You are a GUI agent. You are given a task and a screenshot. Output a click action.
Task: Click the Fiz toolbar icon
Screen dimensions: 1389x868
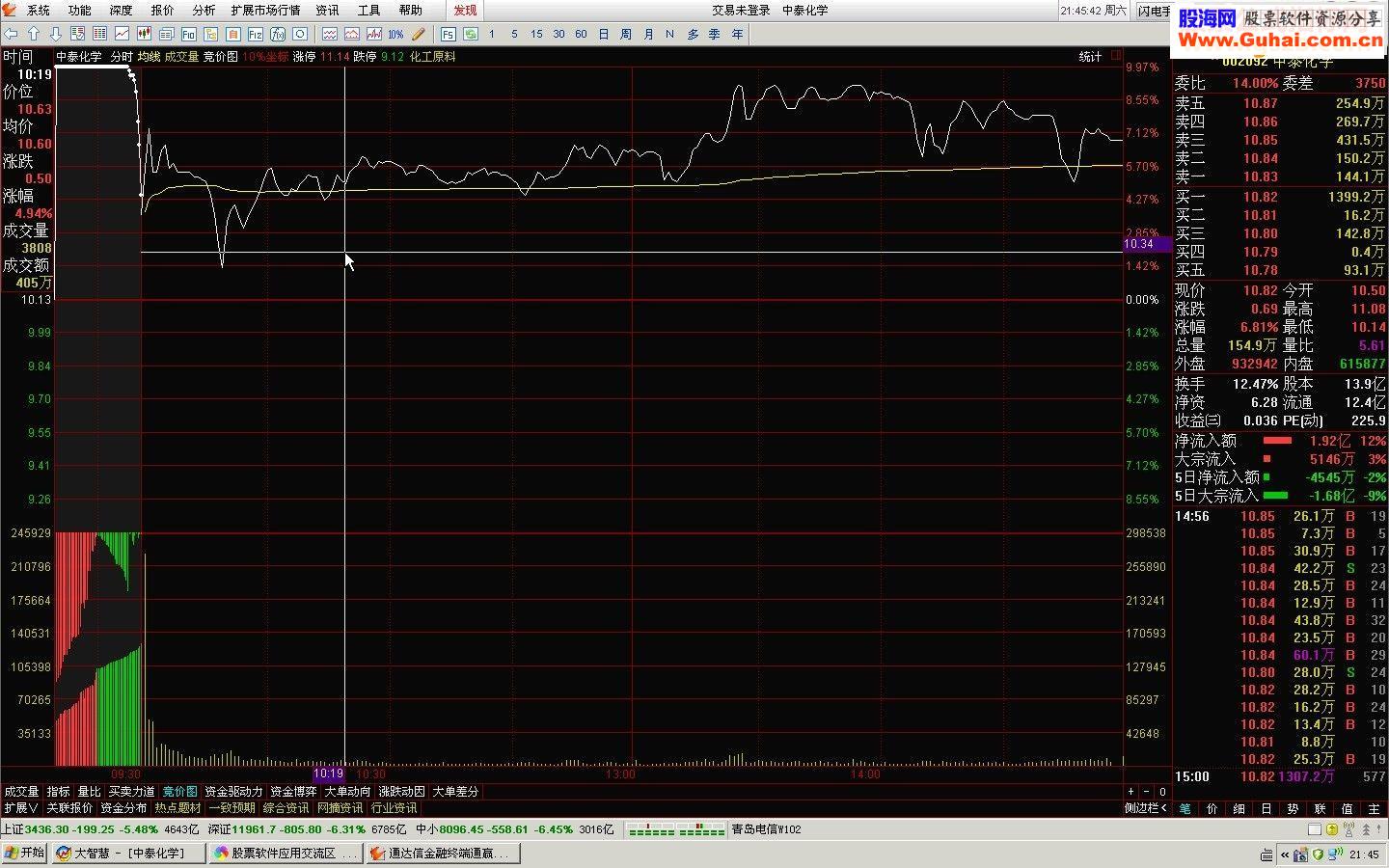(x=255, y=34)
